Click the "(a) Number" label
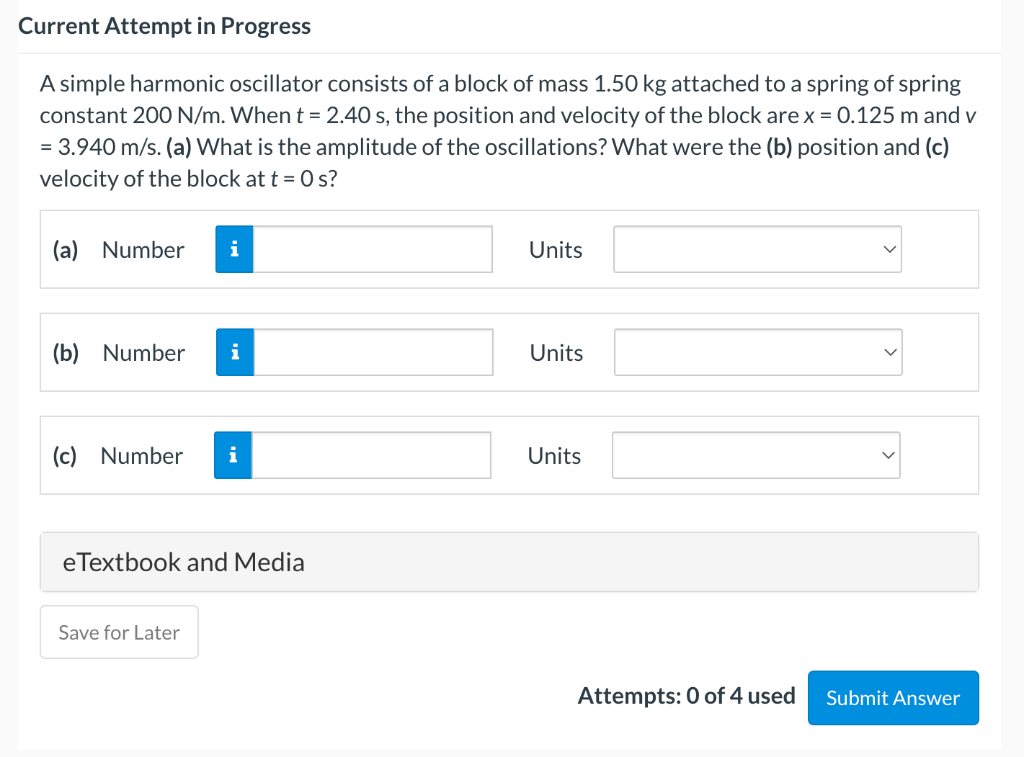 (x=119, y=250)
